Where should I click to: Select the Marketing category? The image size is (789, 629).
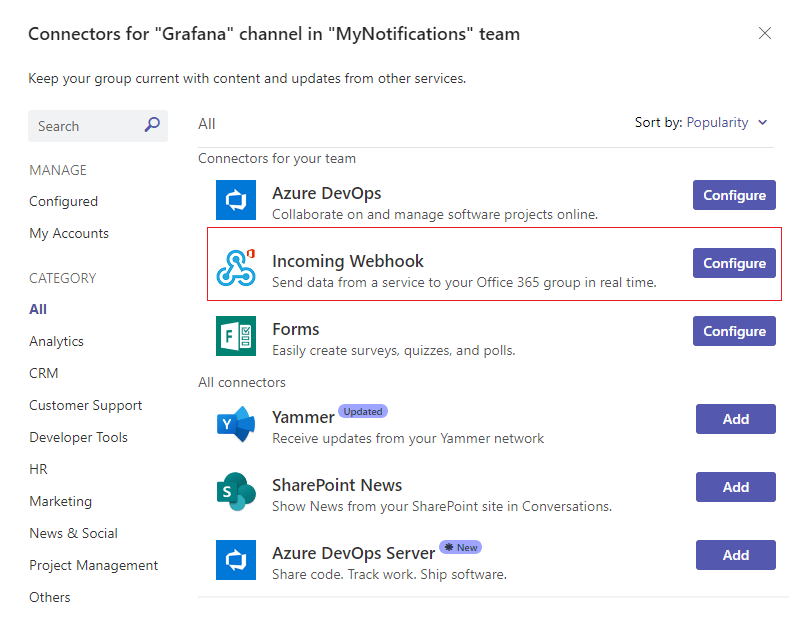[x=60, y=501]
